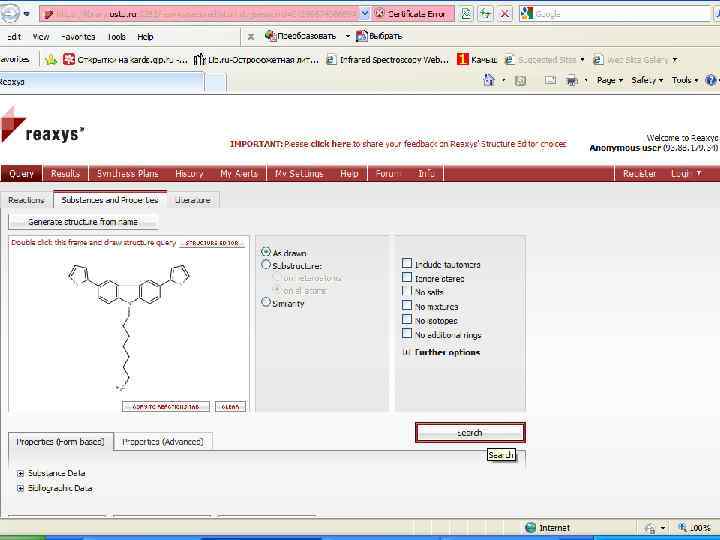Enable Ignore stereo checkbox
The width and height of the screenshot is (720, 540).
tap(407, 277)
